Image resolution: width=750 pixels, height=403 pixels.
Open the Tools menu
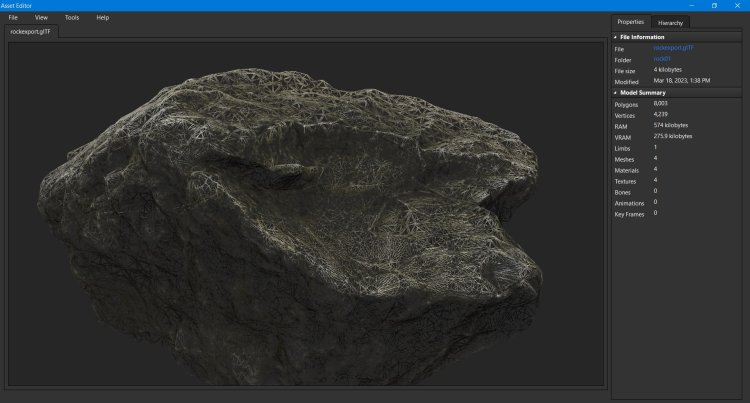tap(72, 18)
